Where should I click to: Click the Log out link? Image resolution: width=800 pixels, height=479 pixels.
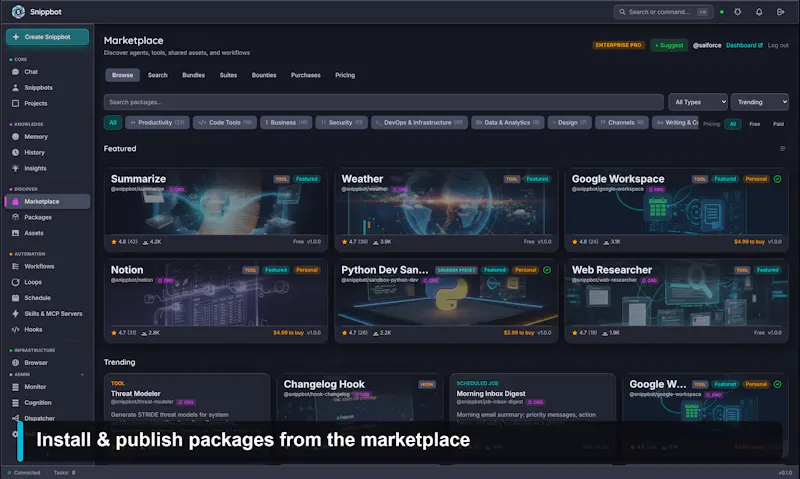click(x=778, y=45)
